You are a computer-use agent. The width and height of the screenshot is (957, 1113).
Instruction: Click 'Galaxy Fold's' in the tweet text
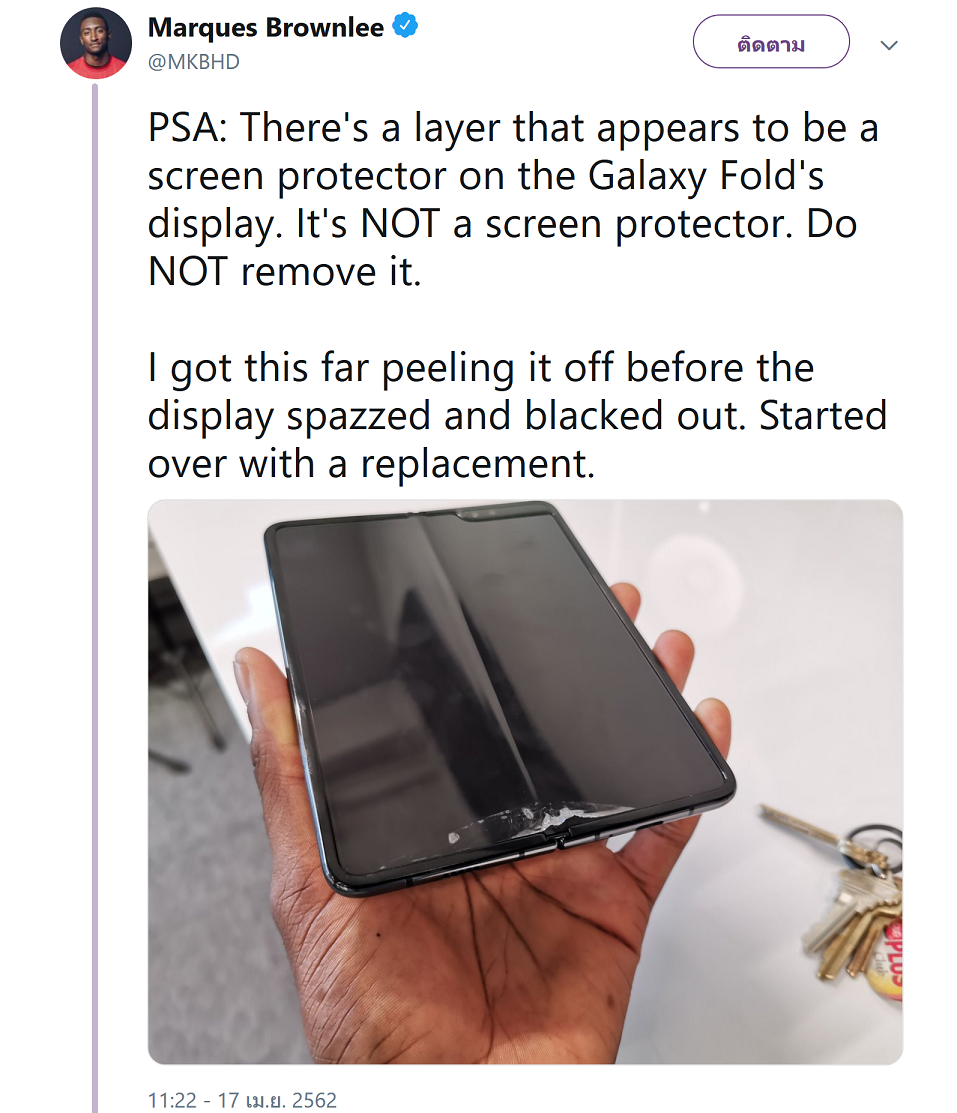706,176
